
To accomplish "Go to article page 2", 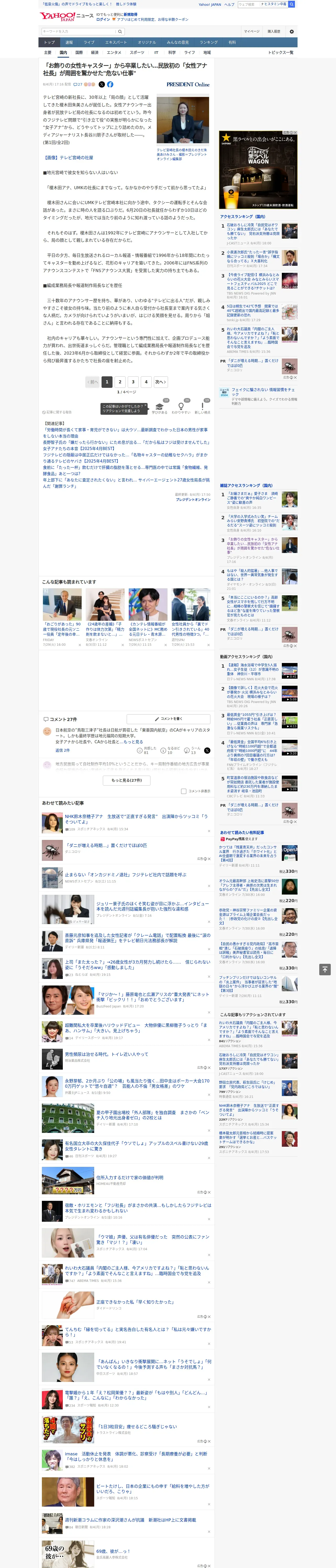I will [x=120, y=382].
